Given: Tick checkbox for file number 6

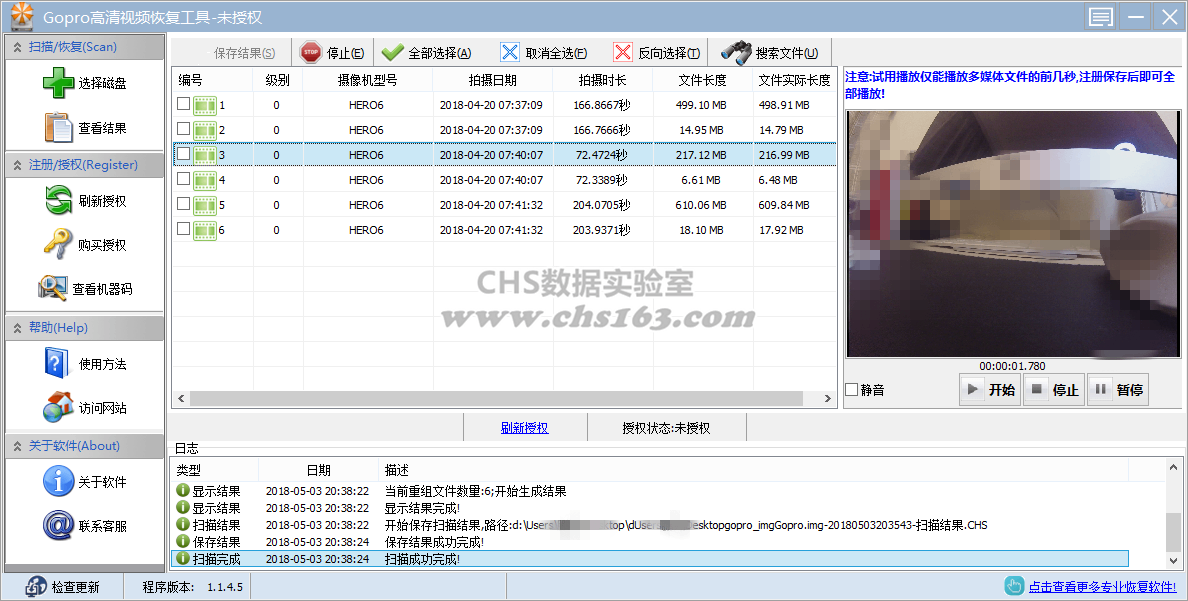Looking at the screenshot, I should pos(183,229).
